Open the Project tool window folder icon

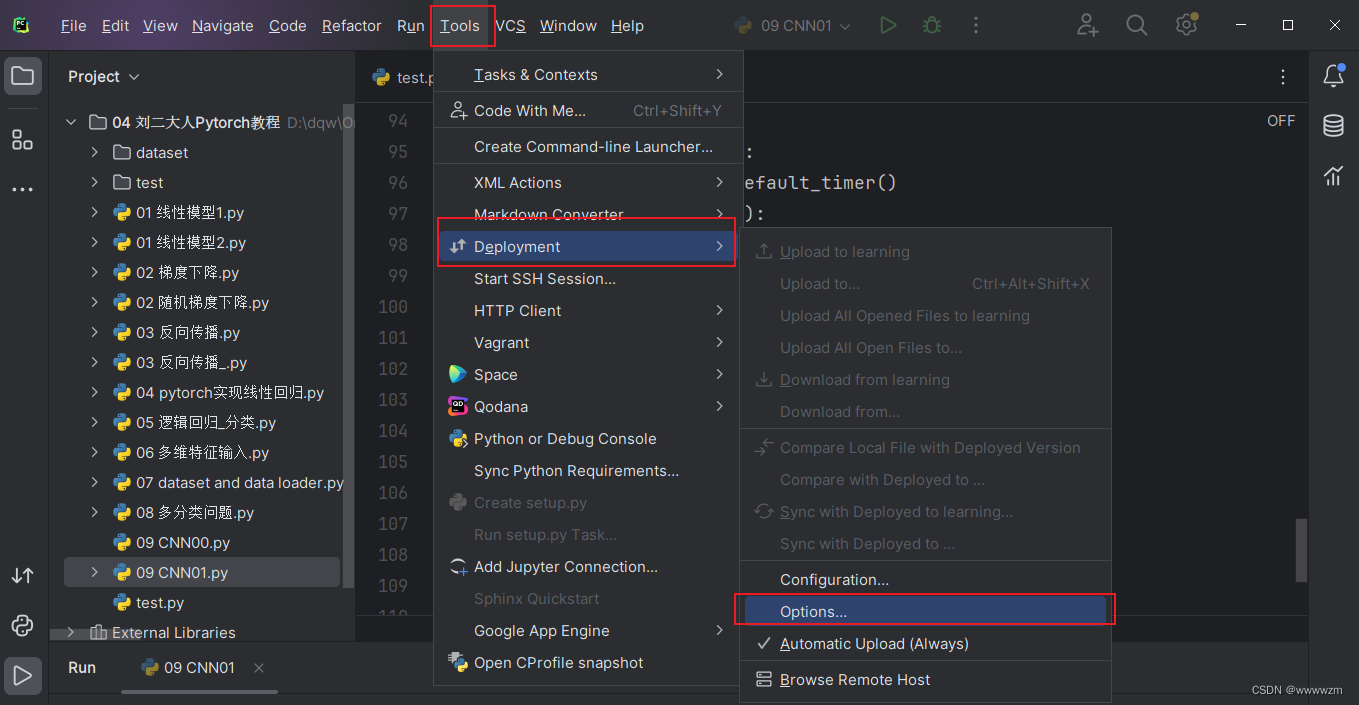coord(22,76)
